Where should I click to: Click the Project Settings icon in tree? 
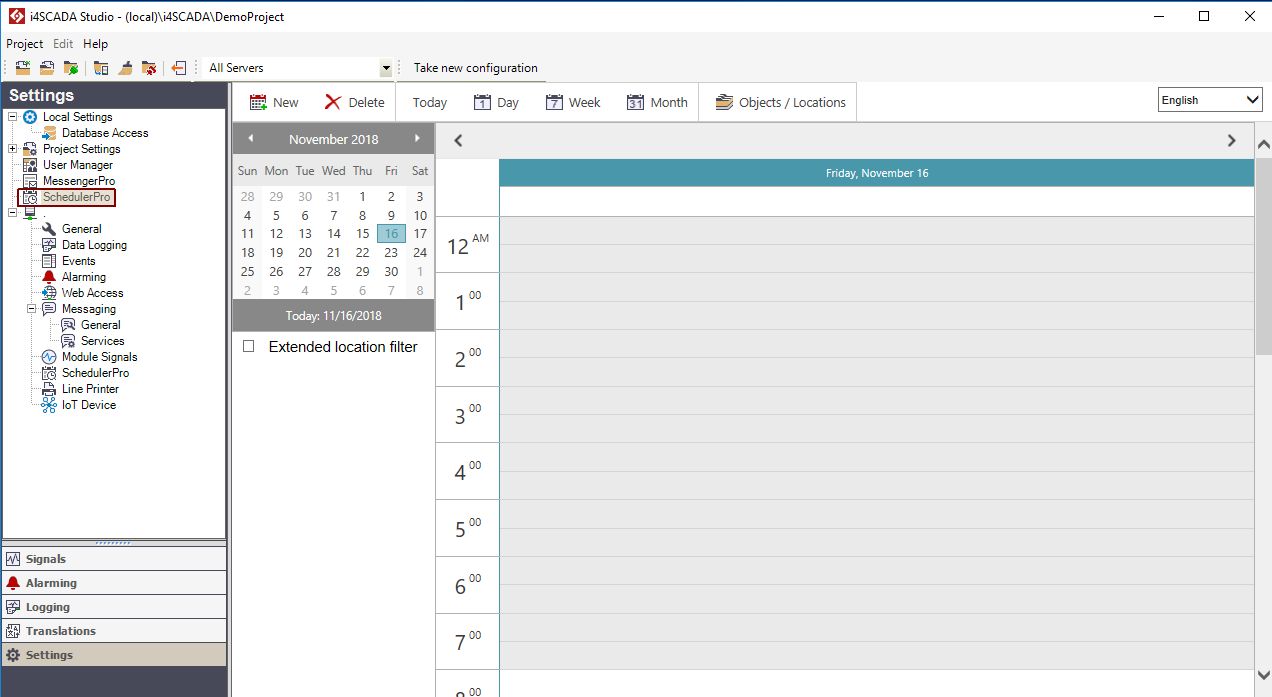(30, 149)
